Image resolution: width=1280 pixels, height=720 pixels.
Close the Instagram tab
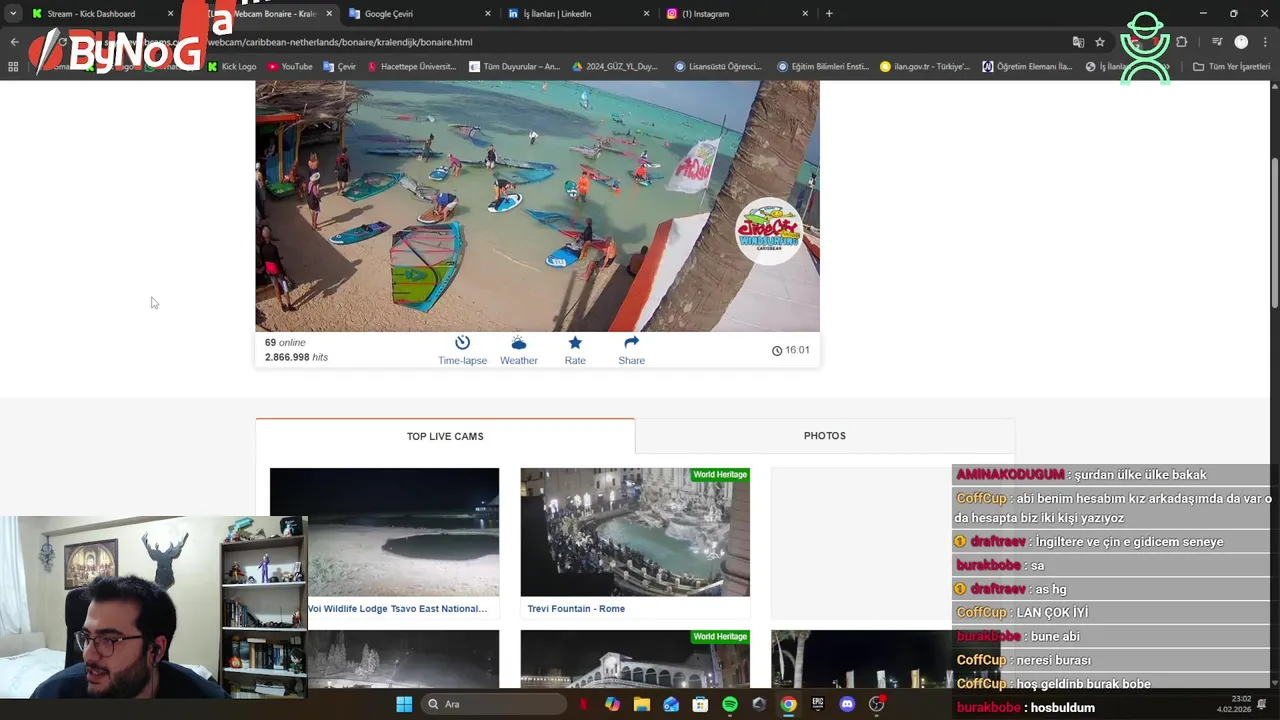(x=805, y=14)
